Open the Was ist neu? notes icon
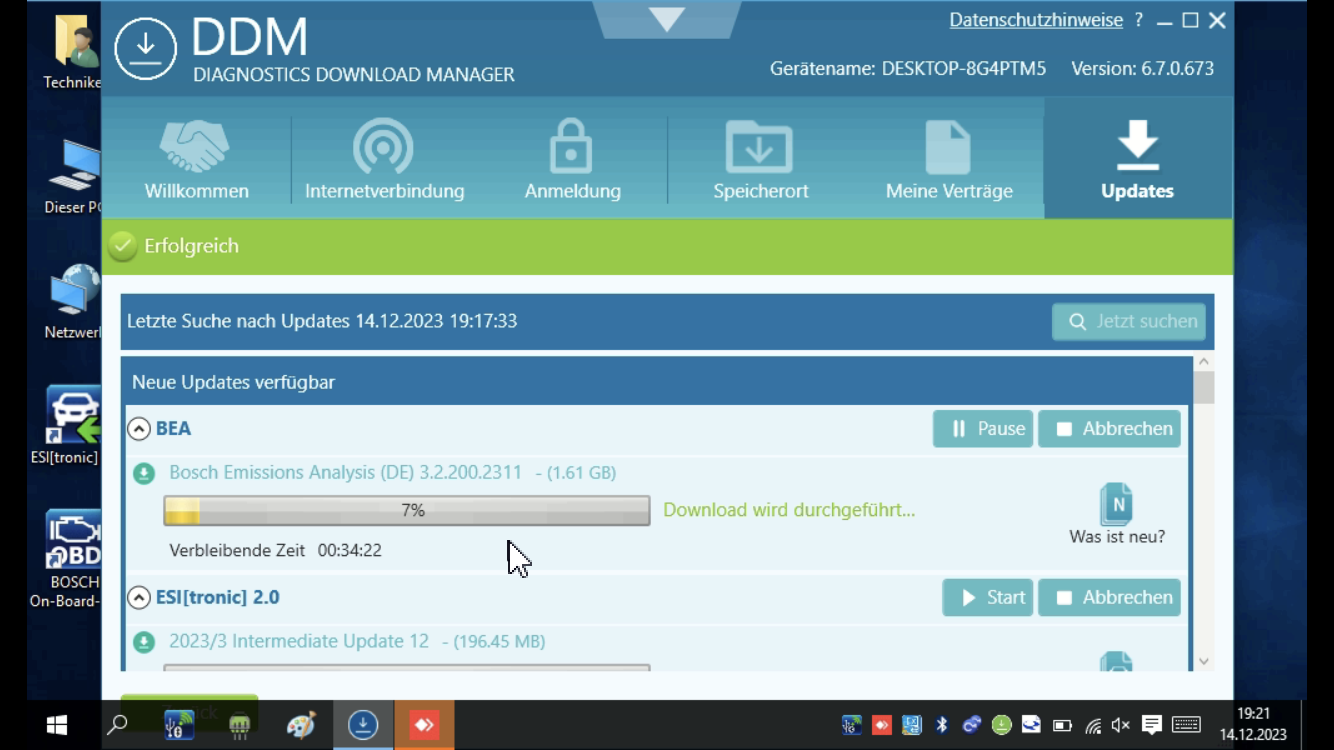The image size is (1334, 750). coord(1116,504)
